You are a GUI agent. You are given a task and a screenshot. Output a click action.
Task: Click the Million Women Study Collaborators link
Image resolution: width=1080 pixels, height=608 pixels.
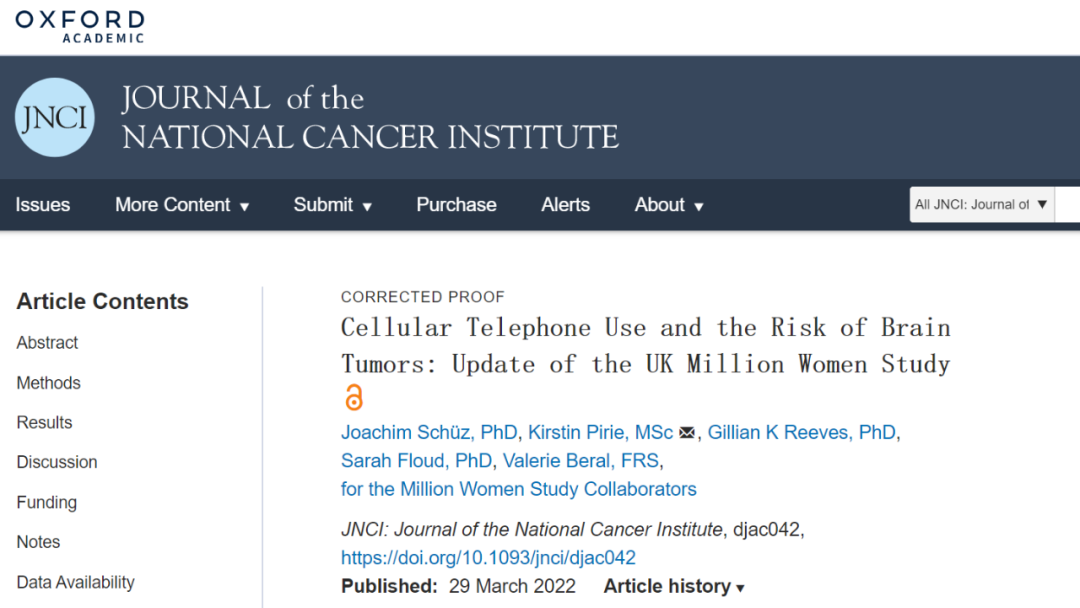coord(518,489)
